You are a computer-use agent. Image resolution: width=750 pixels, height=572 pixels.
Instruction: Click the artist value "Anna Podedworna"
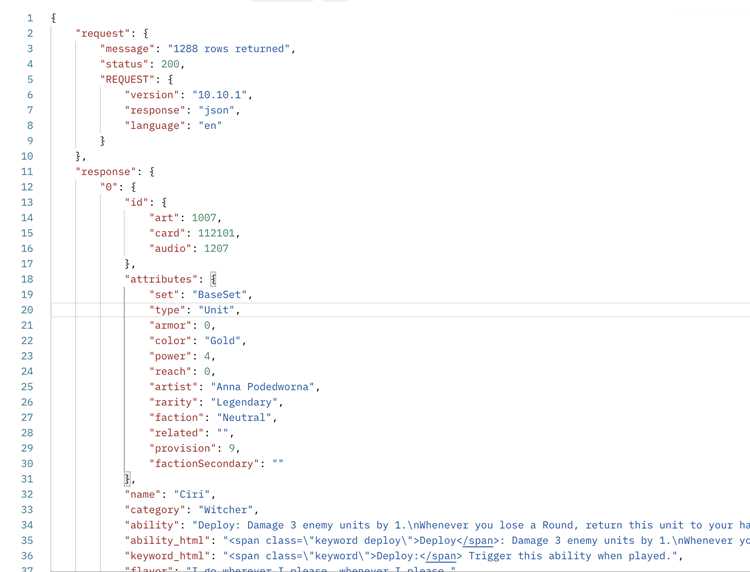[x=263, y=387]
